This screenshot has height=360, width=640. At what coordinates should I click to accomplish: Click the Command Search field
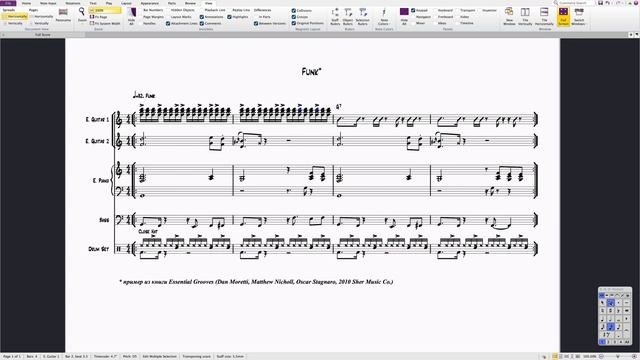coord(574,3)
